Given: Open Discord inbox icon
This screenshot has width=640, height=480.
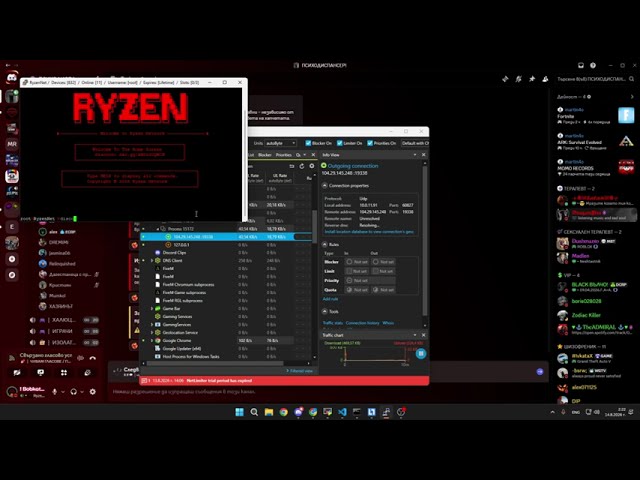Looking at the screenshot, I should [x=581, y=65].
